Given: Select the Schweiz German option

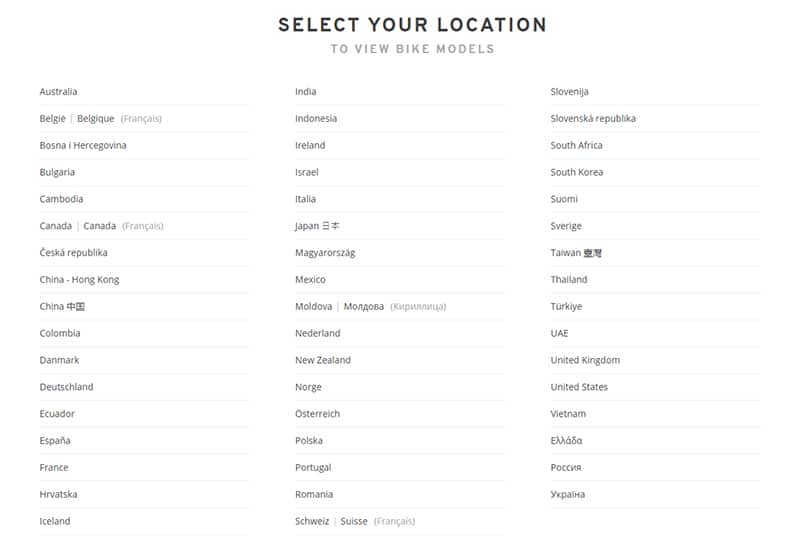Looking at the screenshot, I should 311,521.
